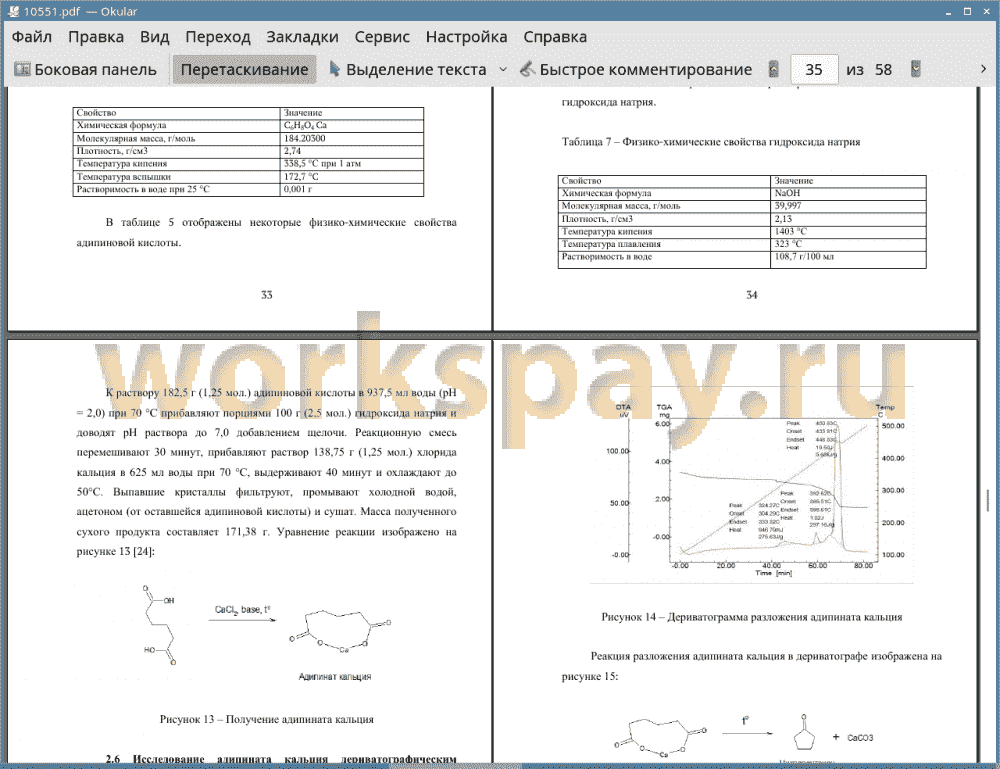Open the Сервис menu
The image size is (1000, 769).
click(x=382, y=37)
